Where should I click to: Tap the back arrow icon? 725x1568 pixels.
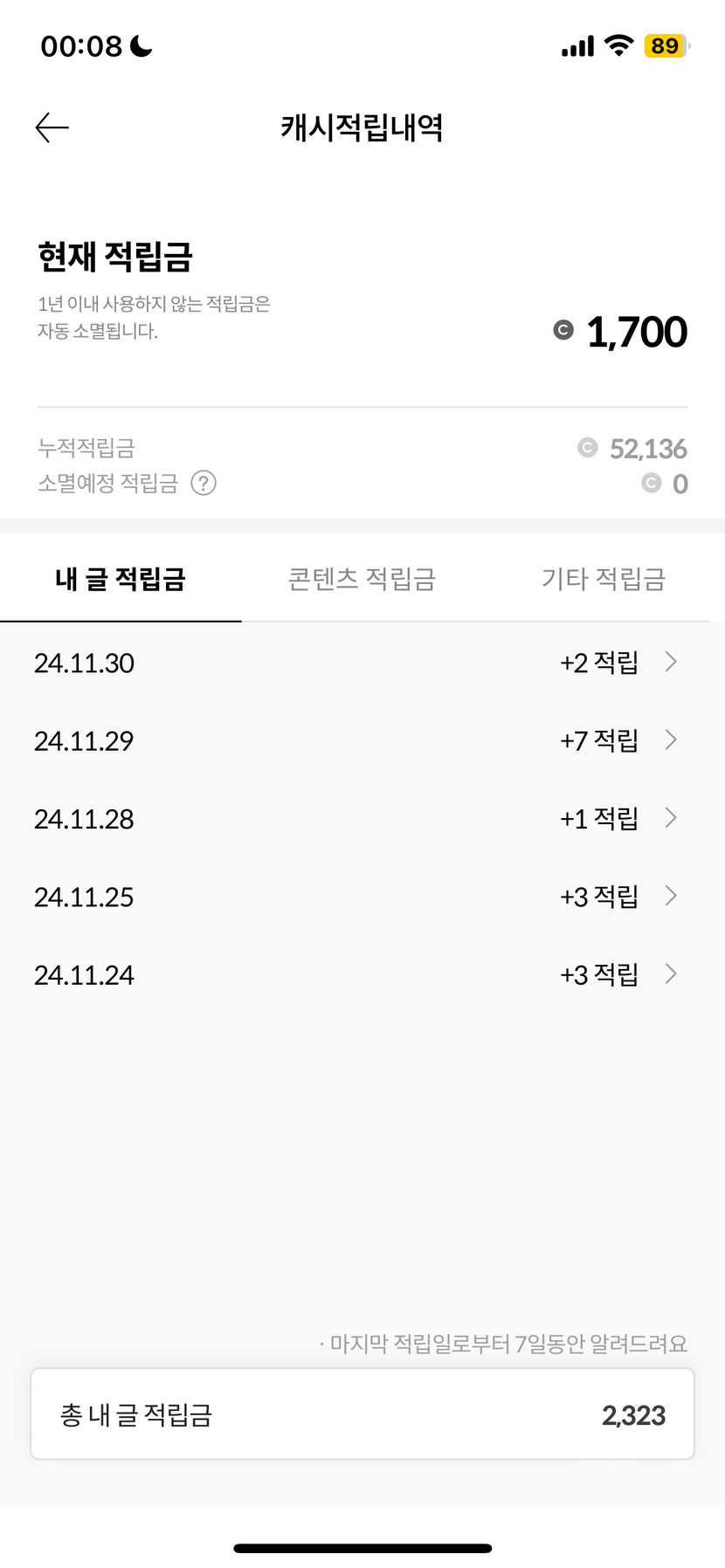point(52,127)
